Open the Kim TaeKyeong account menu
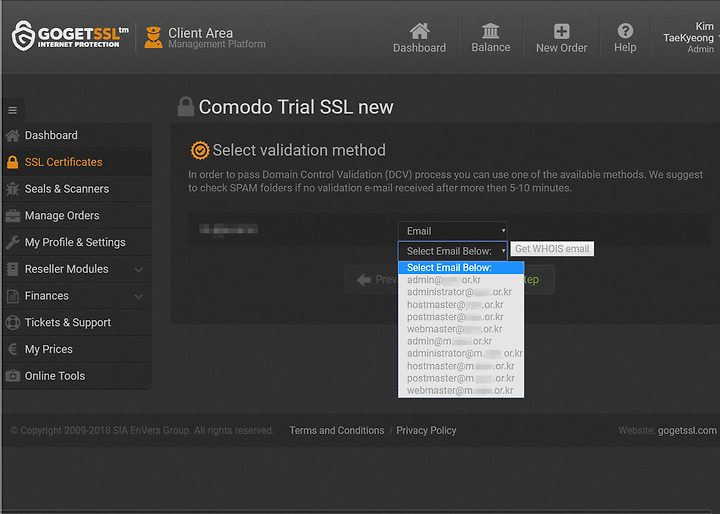This screenshot has height=514, width=720. (x=689, y=38)
